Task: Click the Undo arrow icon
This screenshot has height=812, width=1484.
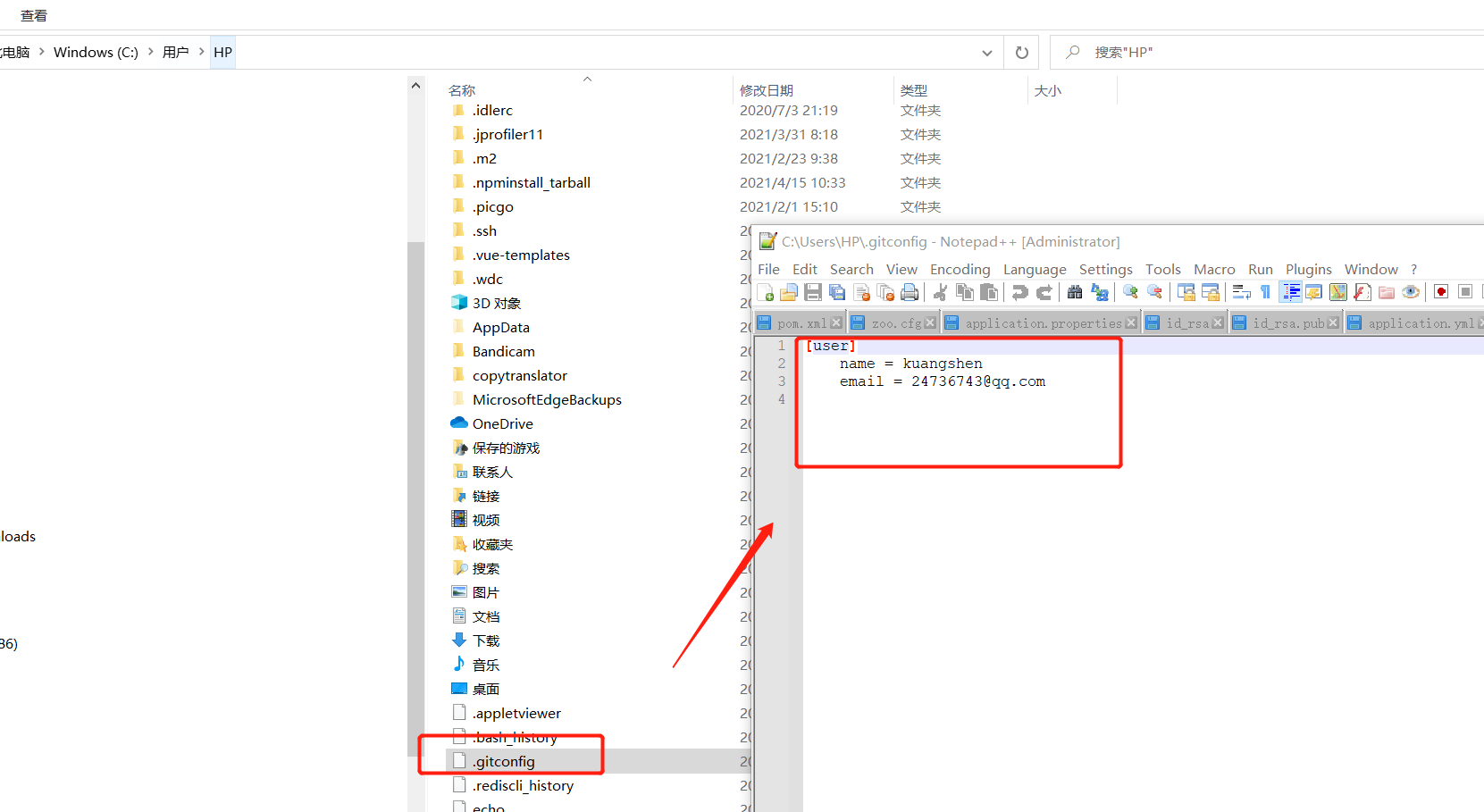Action: pos(1019,292)
